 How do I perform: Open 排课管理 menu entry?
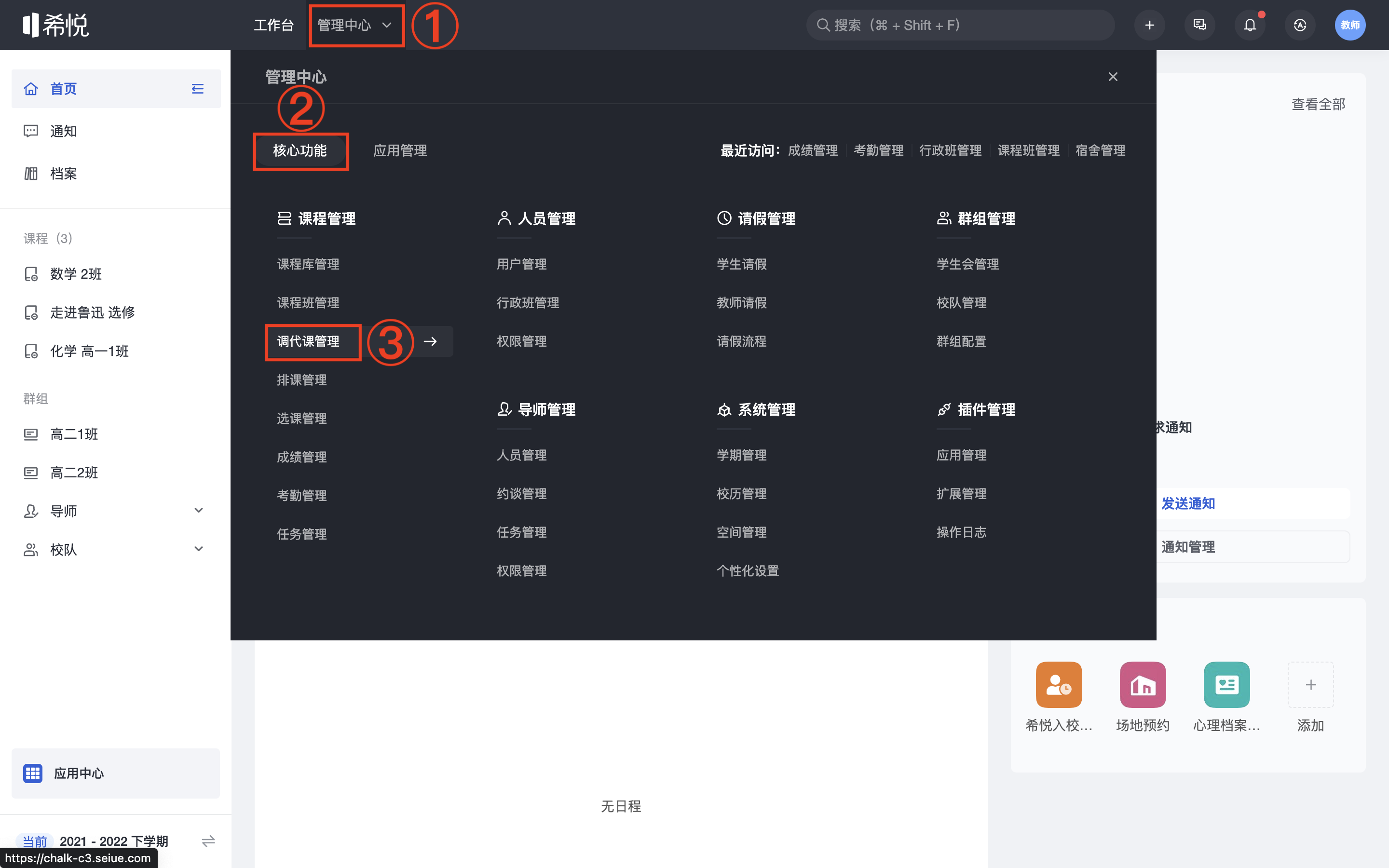[x=302, y=380]
